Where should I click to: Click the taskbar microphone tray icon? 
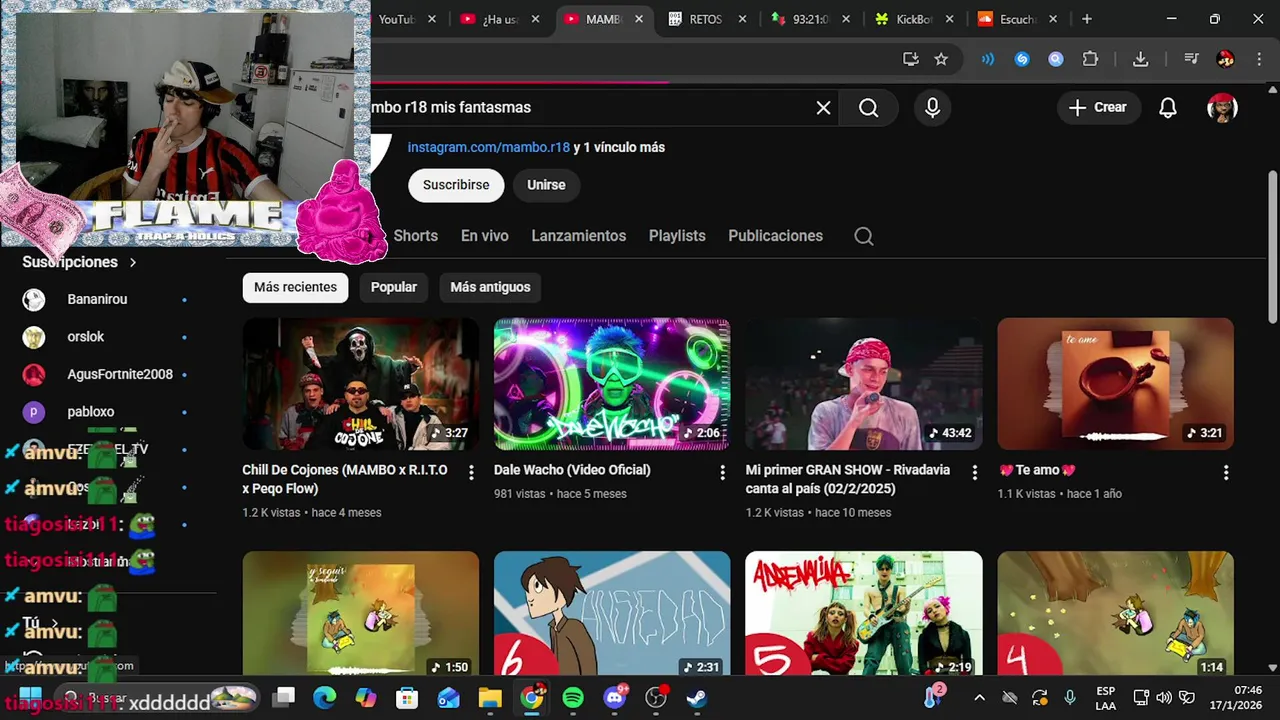point(1070,698)
